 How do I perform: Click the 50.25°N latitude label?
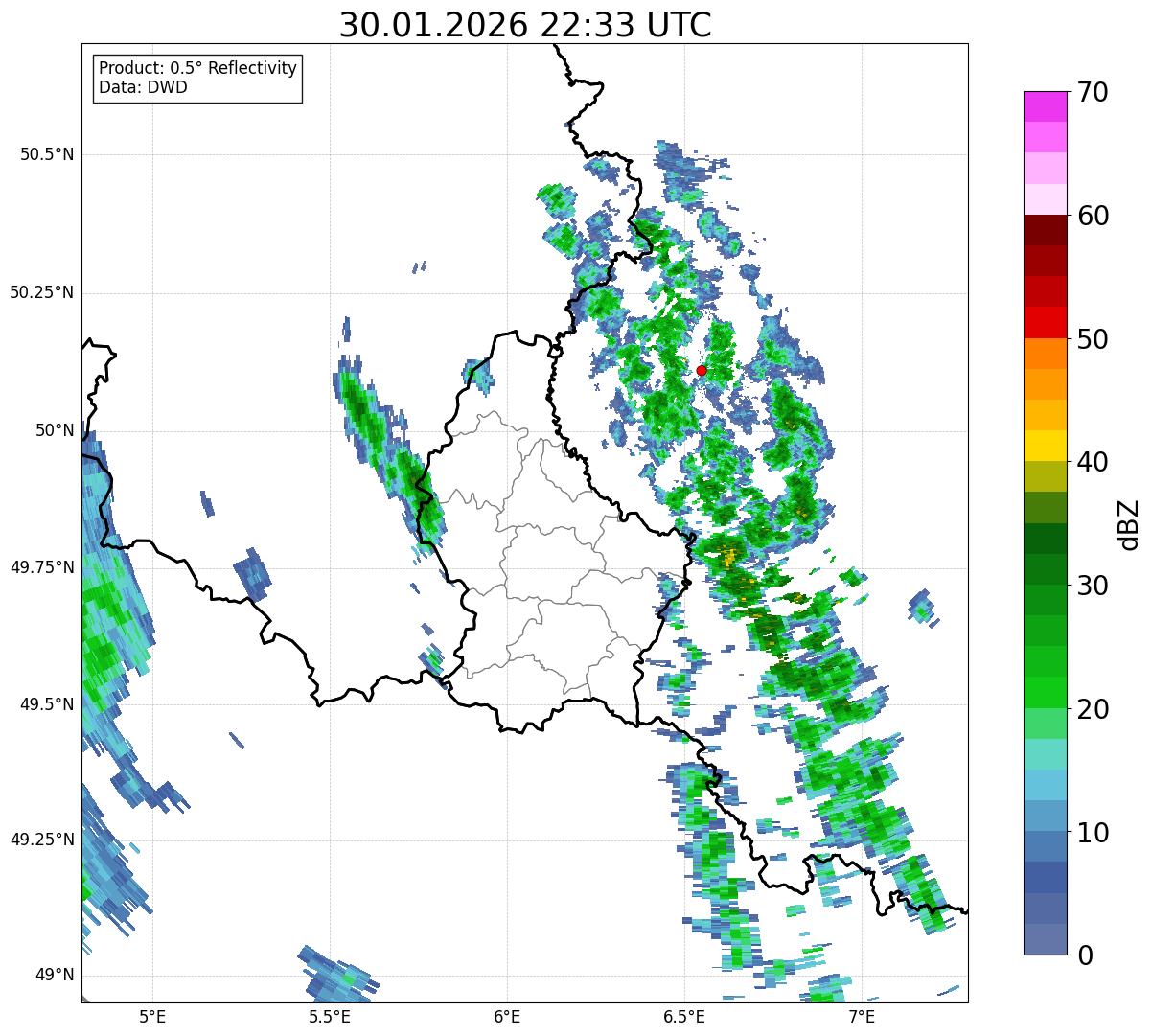click(x=41, y=292)
